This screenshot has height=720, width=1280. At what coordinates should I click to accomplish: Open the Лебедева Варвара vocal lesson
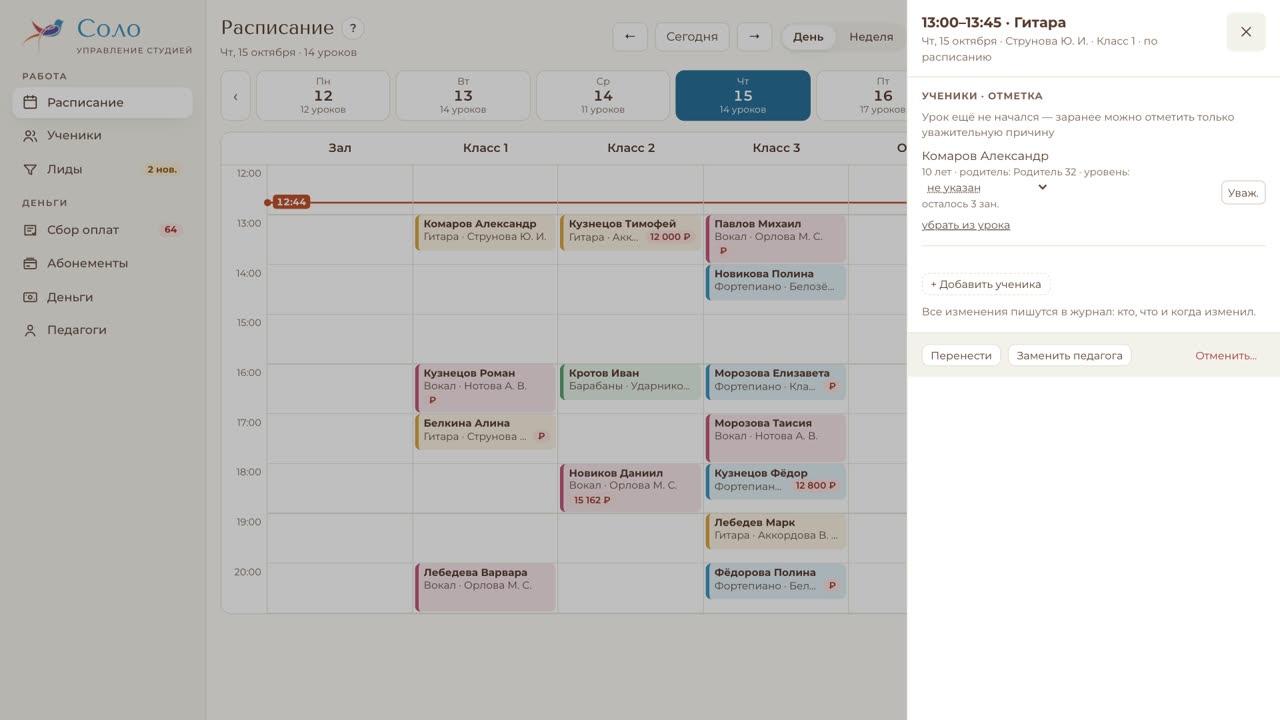coord(485,587)
